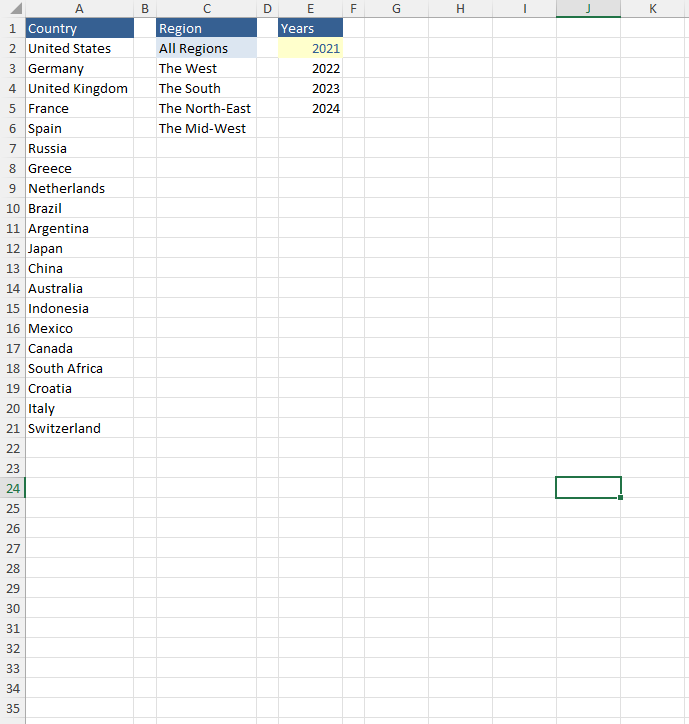Select the Russia cell
The width and height of the screenshot is (689, 724).
tap(79, 148)
